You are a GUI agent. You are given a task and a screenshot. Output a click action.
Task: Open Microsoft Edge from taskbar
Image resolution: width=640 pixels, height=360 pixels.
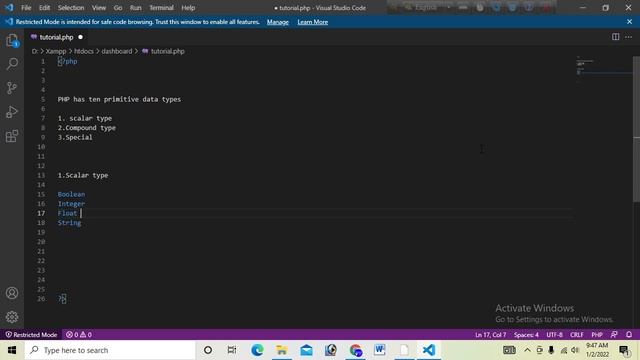pyautogui.click(x=257, y=350)
